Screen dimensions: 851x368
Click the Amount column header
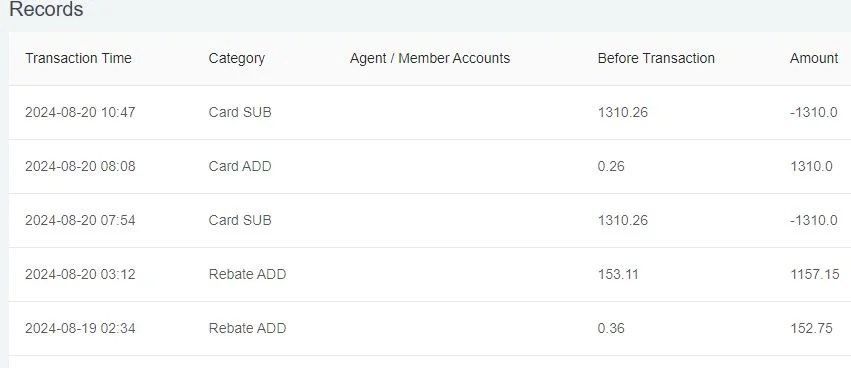[x=814, y=58]
